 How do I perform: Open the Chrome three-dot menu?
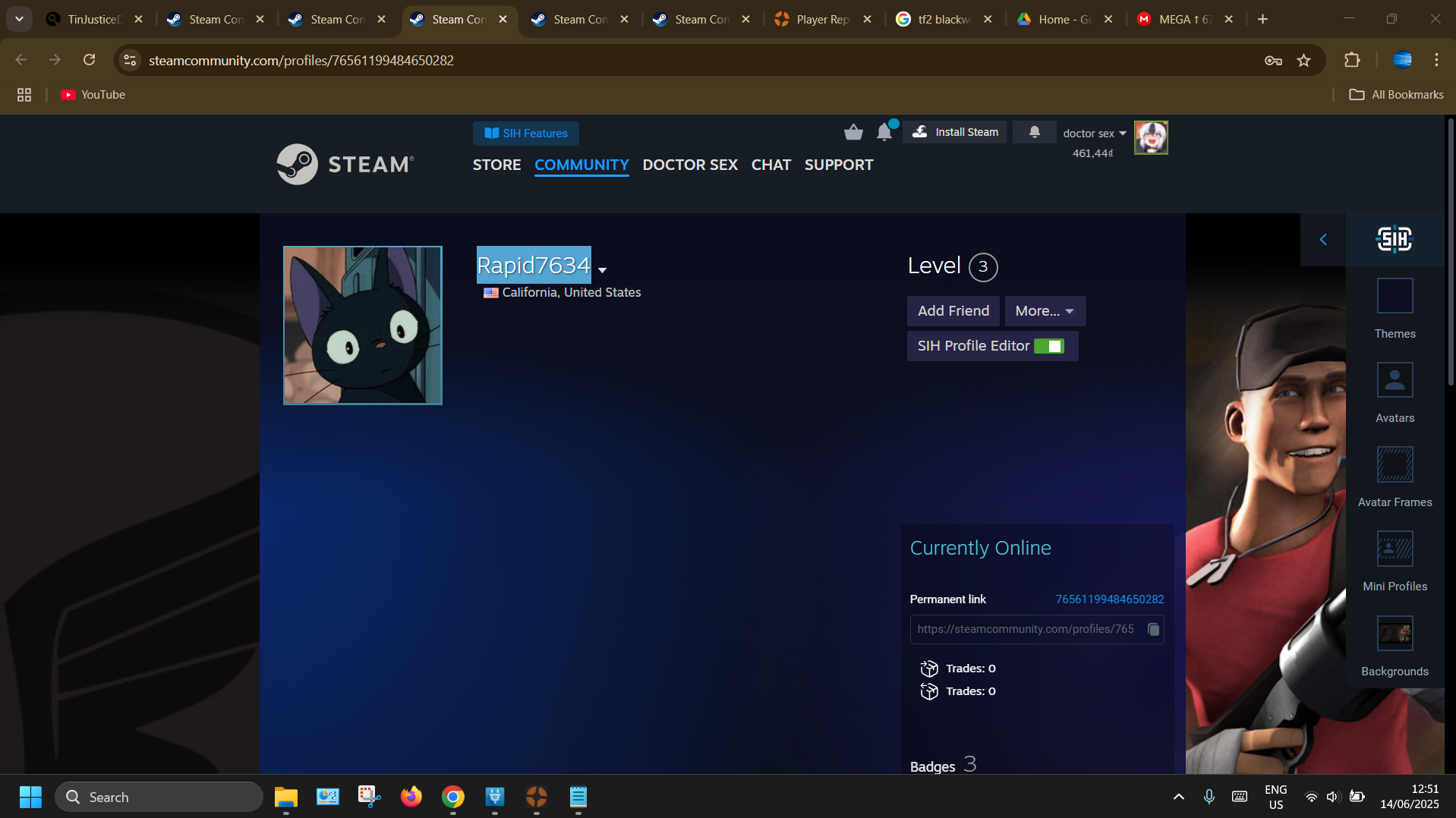click(x=1436, y=60)
